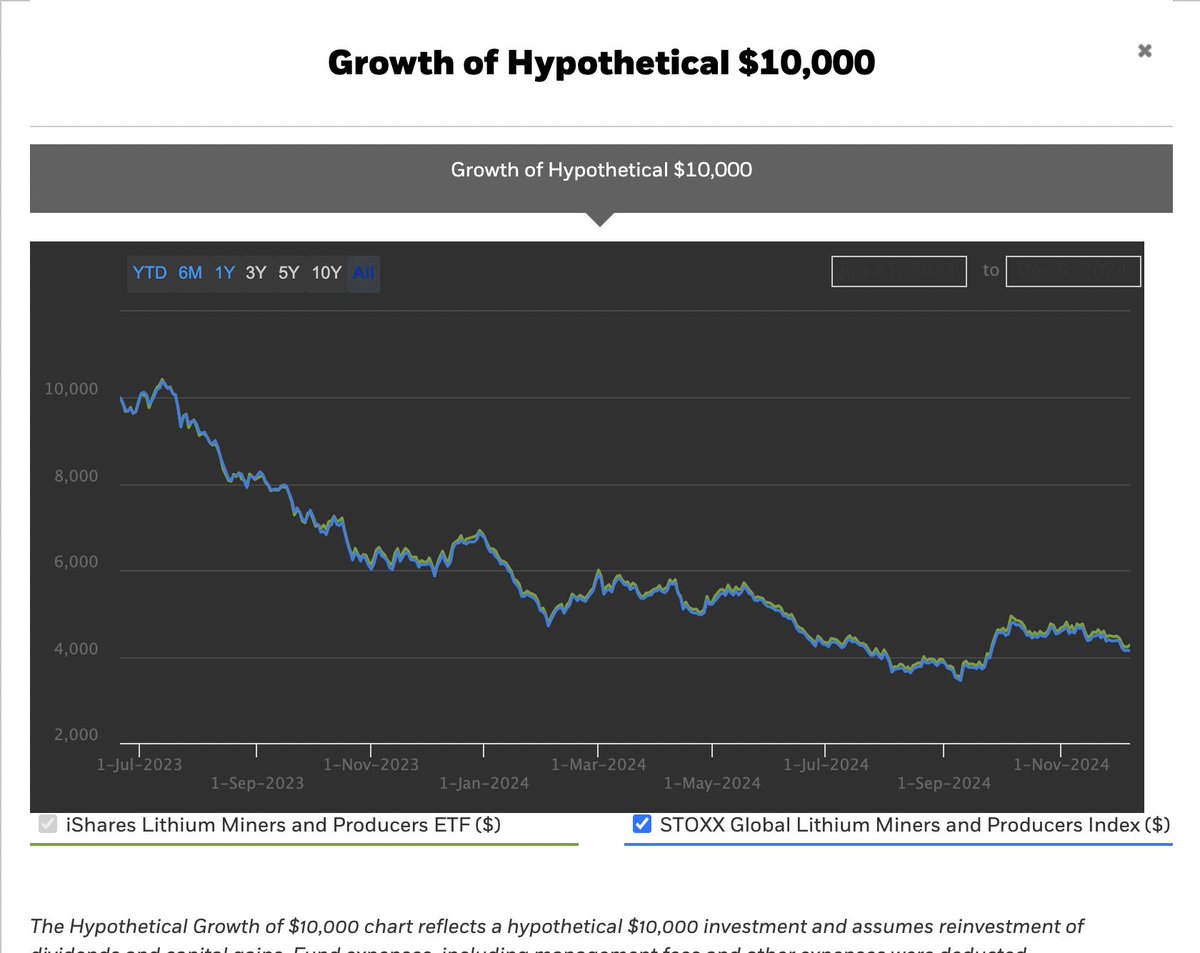The width and height of the screenshot is (1200, 953).
Task: Click the 1-Nov-2023 axis label
Action: coord(371,764)
